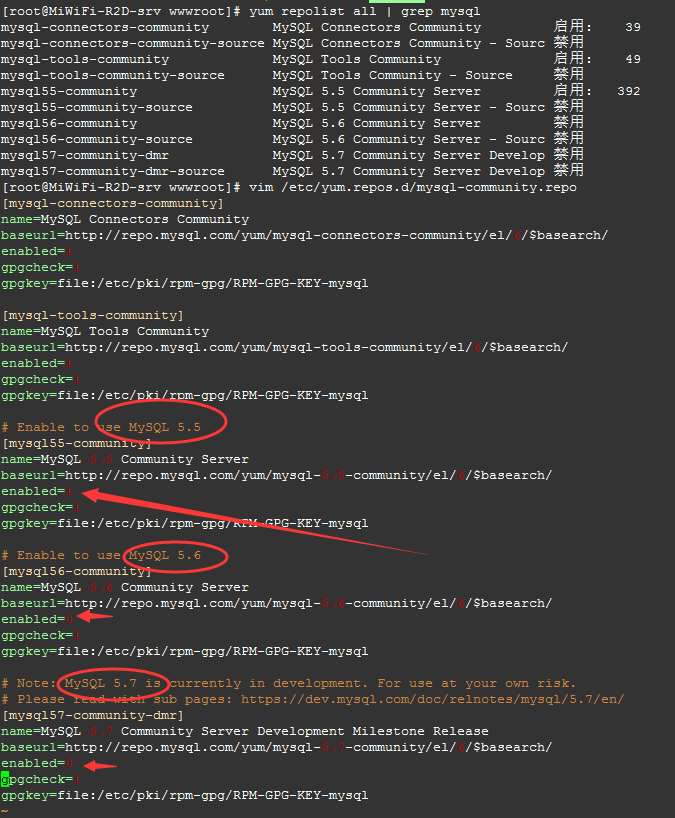Click the [mysql-tools-community] section header
This screenshot has height=818, width=675.
[x=93, y=316]
